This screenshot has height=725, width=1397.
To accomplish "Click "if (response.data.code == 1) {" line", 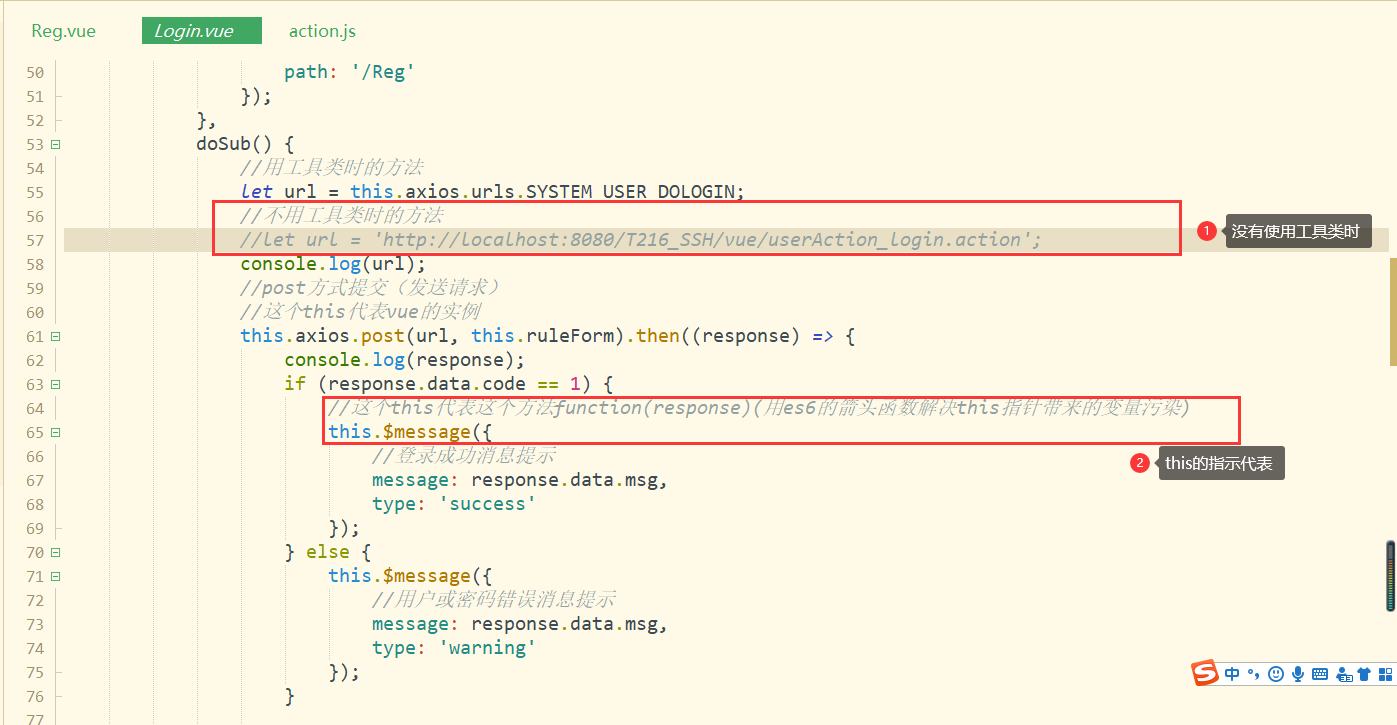I will point(448,384).
